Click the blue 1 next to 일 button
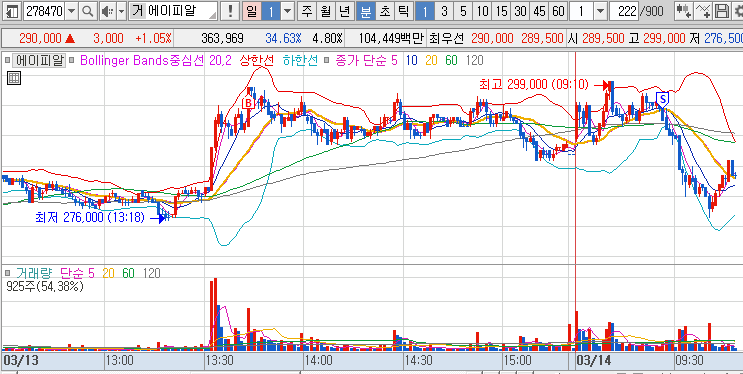This screenshot has height=374, width=743. 272,11
